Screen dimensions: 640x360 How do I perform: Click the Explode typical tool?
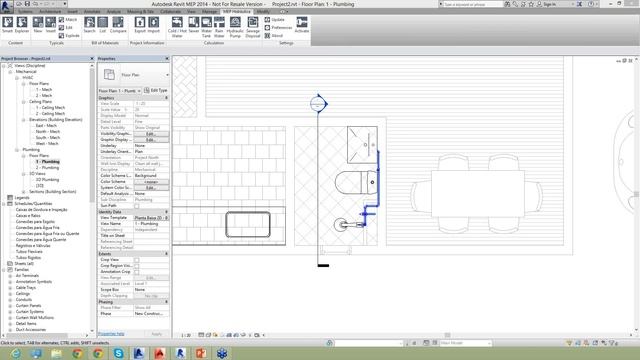(69, 36)
